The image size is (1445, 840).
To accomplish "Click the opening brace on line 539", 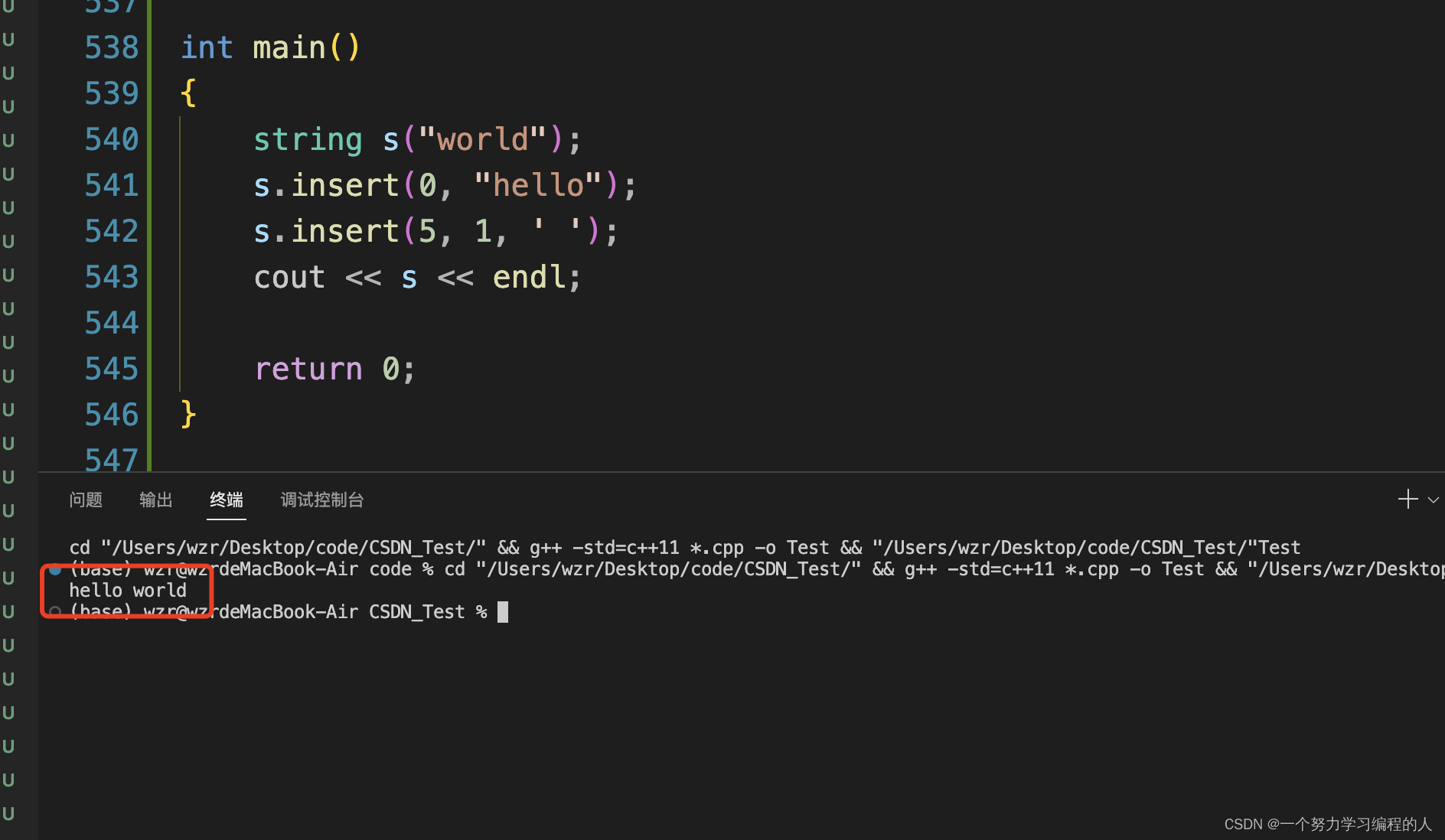I will (188, 93).
